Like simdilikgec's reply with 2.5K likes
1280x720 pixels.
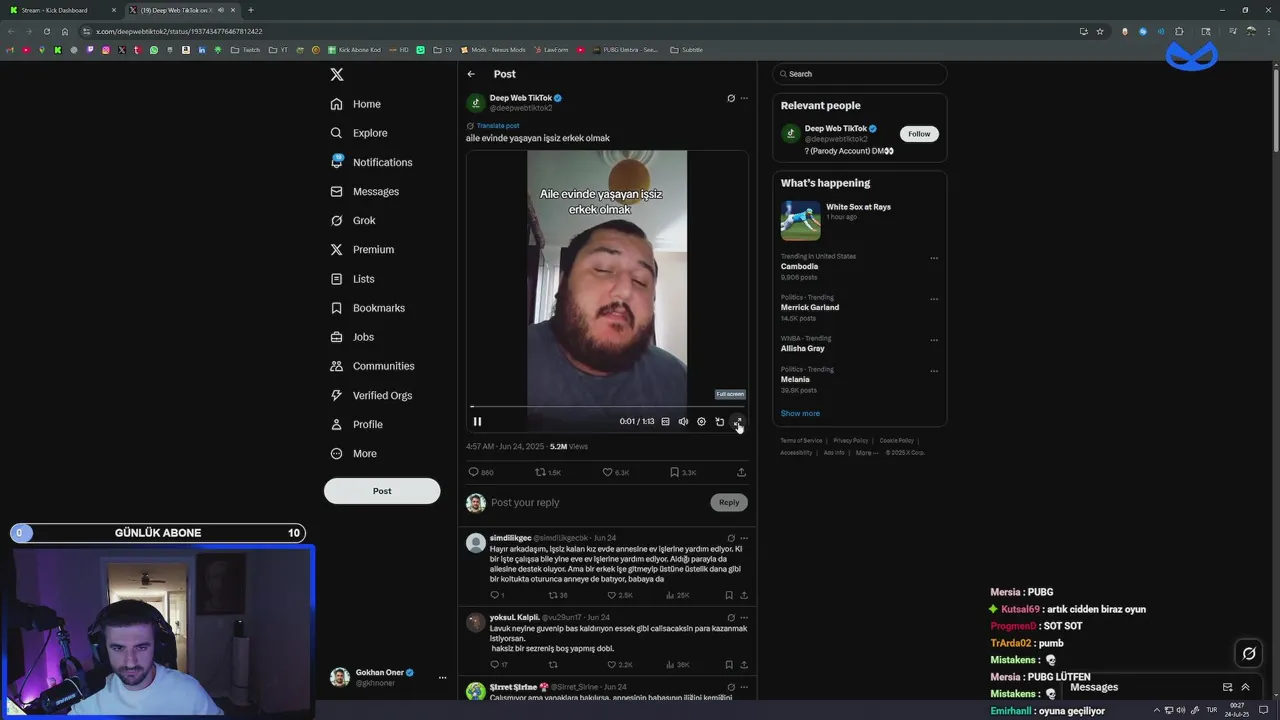(620, 595)
